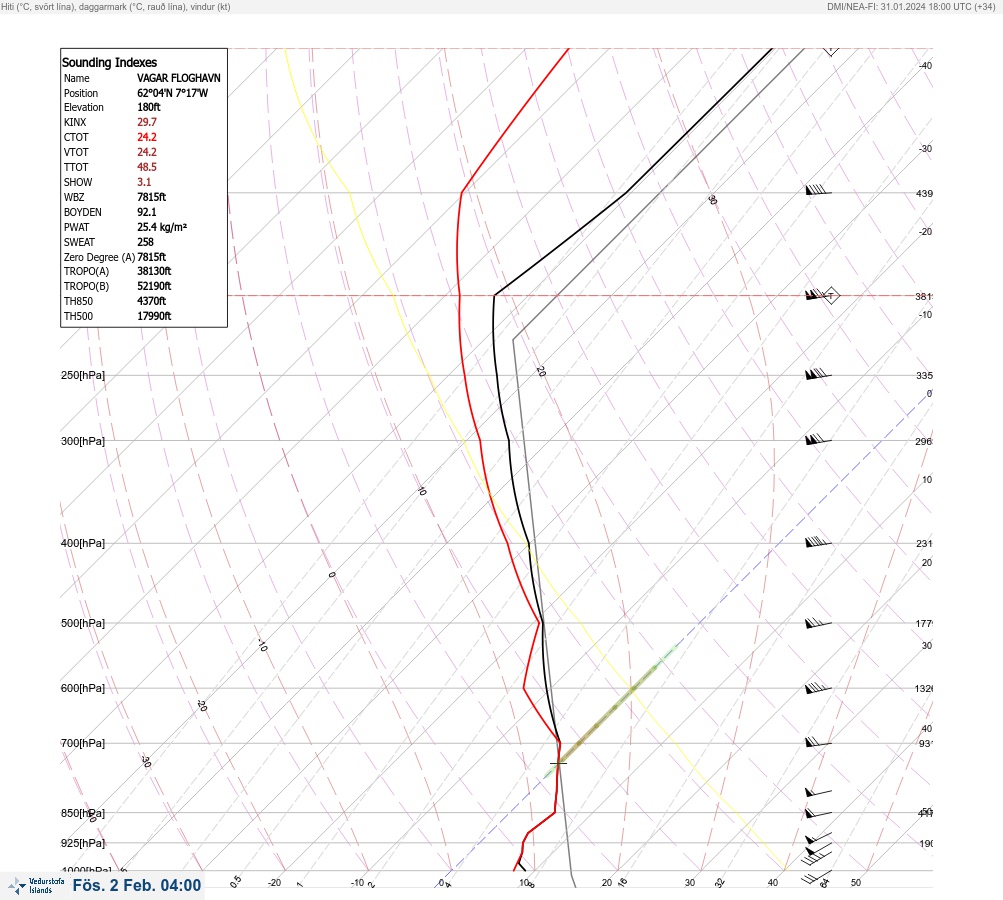Click the wind barb at 400 hPa
Screen dimensions: 1003x900
click(818, 542)
